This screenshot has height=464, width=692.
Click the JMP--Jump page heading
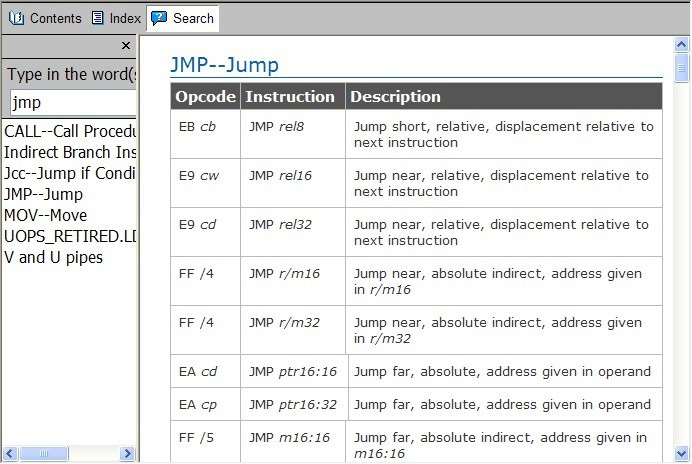pos(224,65)
